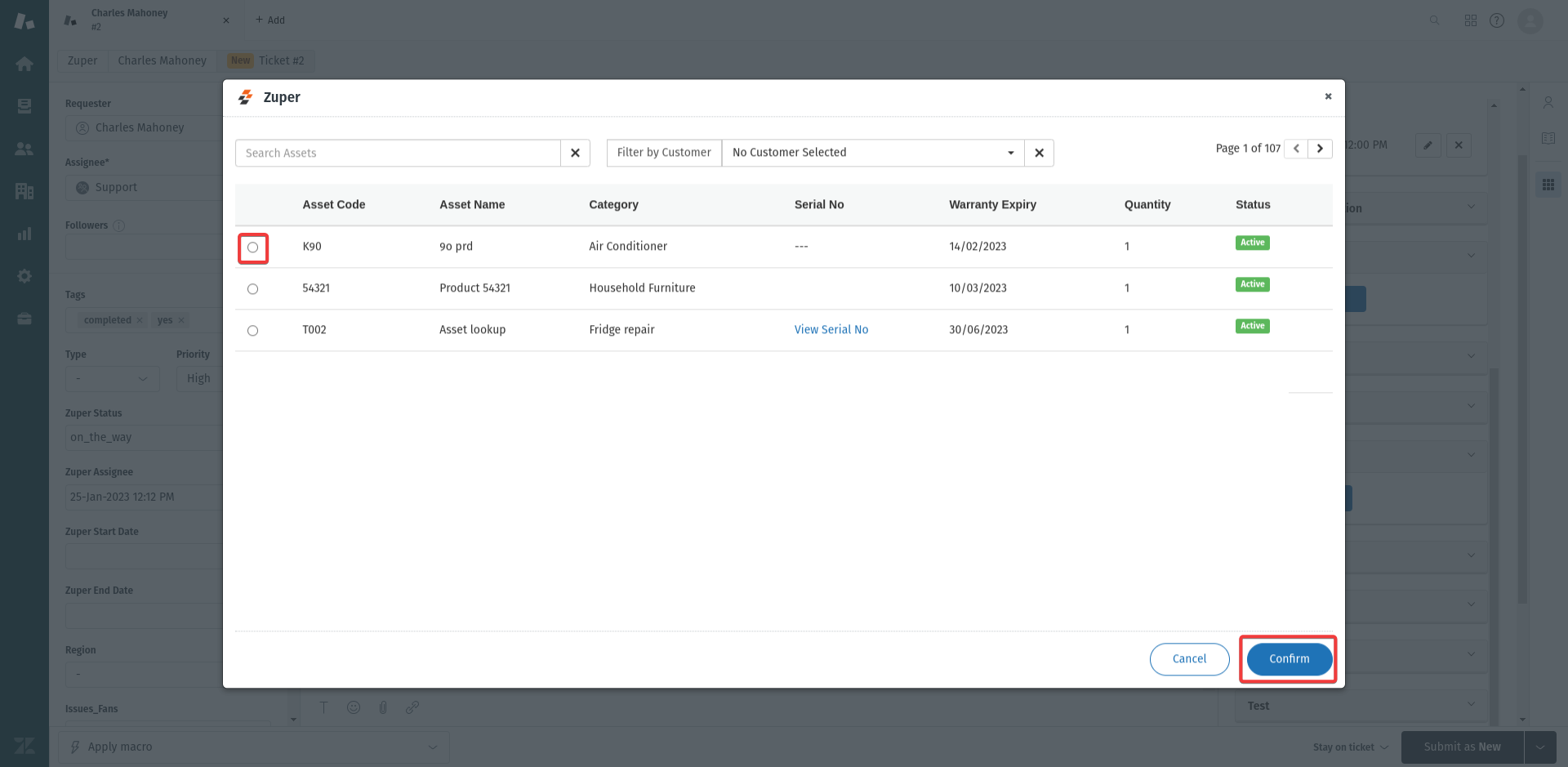Open Reporting icon in sidebar
This screenshot has height=767, width=1568.
24,234
